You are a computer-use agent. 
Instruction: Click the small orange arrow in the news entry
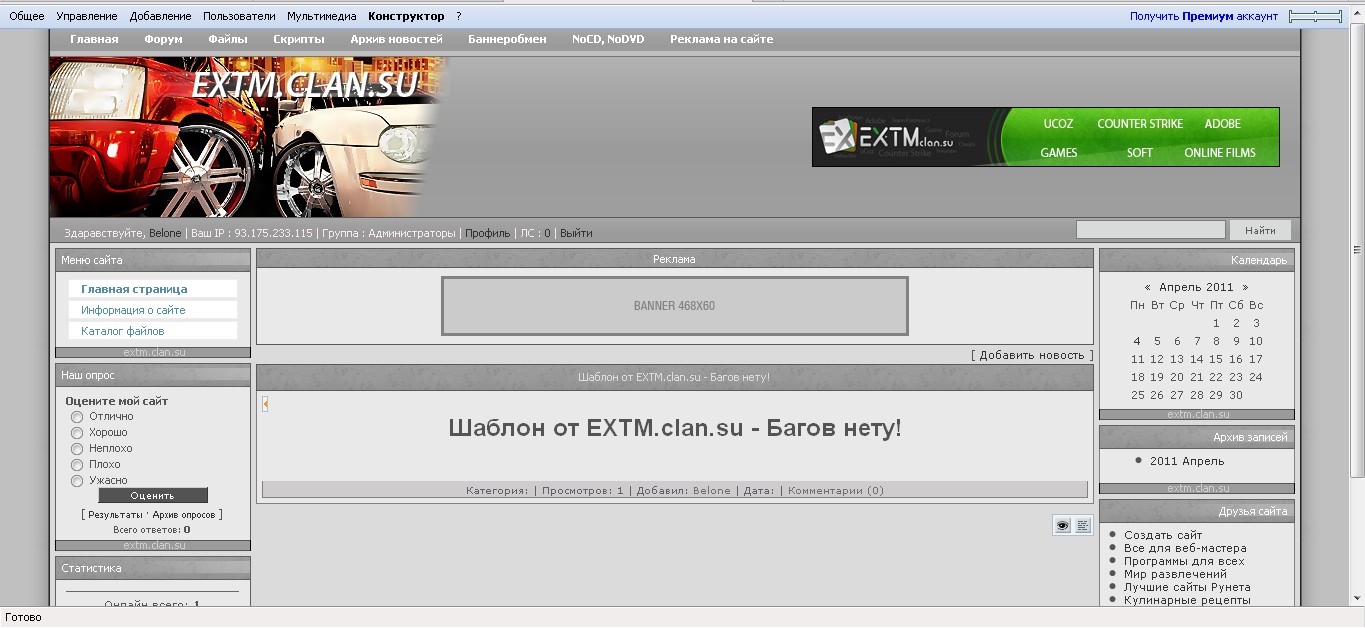tap(265, 404)
